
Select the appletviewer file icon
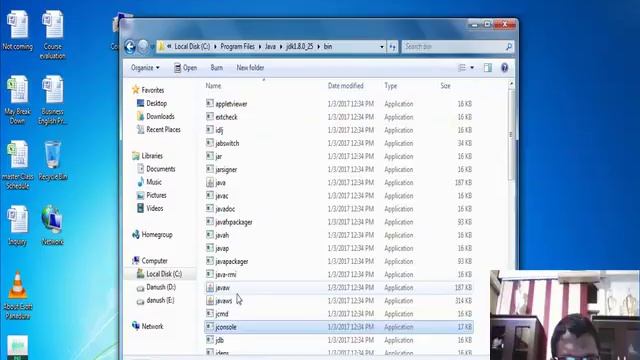click(x=210, y=104)
